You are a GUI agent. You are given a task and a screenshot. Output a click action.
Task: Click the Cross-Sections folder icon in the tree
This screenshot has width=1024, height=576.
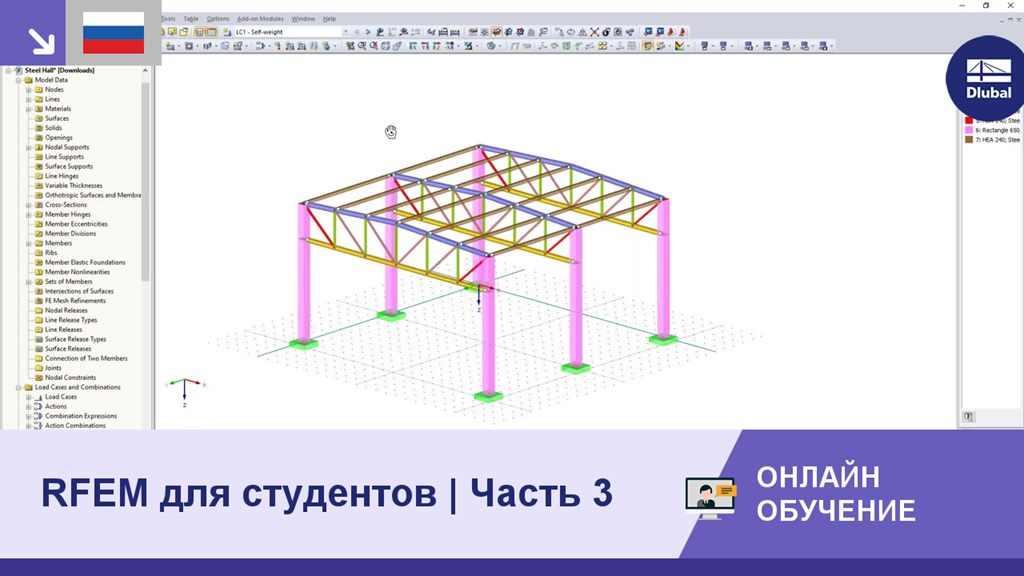39,204
